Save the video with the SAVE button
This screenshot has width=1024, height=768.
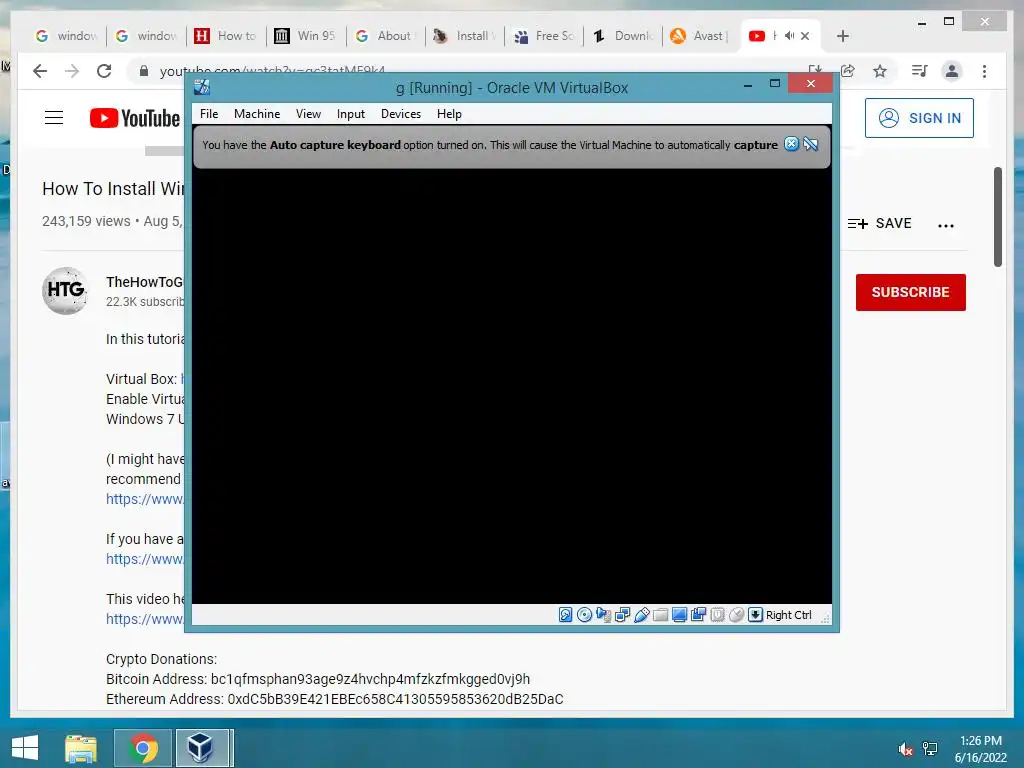880,223
